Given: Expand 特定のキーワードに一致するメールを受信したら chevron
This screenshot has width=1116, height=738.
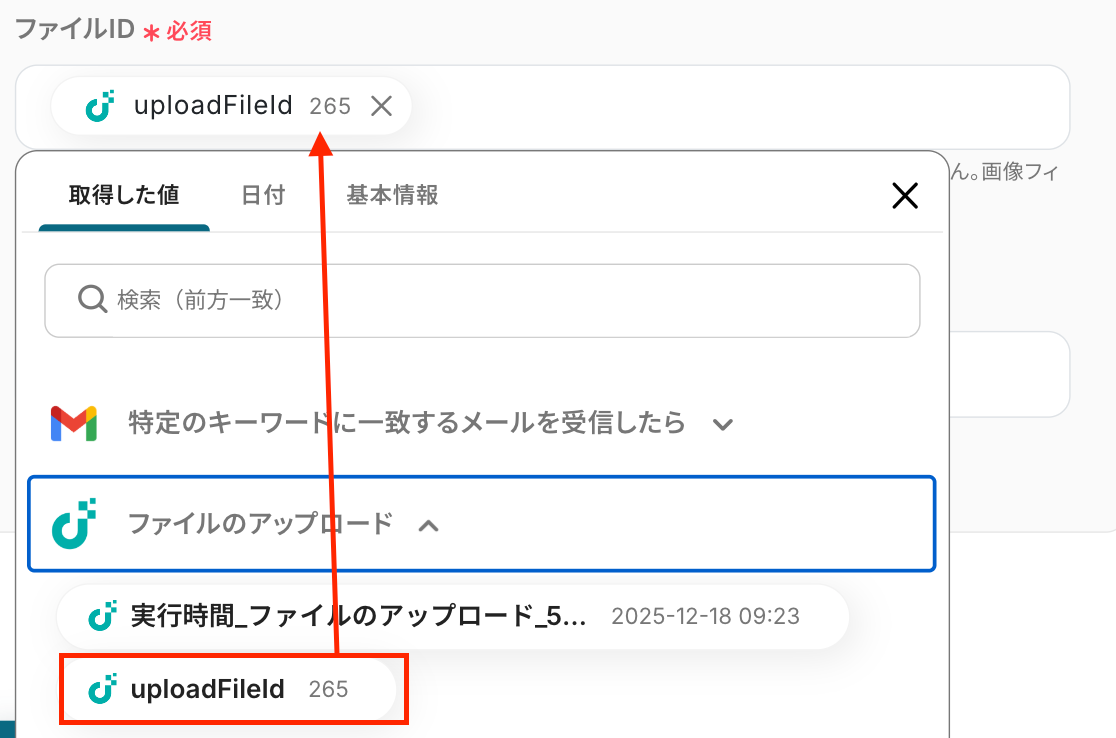Looking at the screenshot, I should pos(722,424).
